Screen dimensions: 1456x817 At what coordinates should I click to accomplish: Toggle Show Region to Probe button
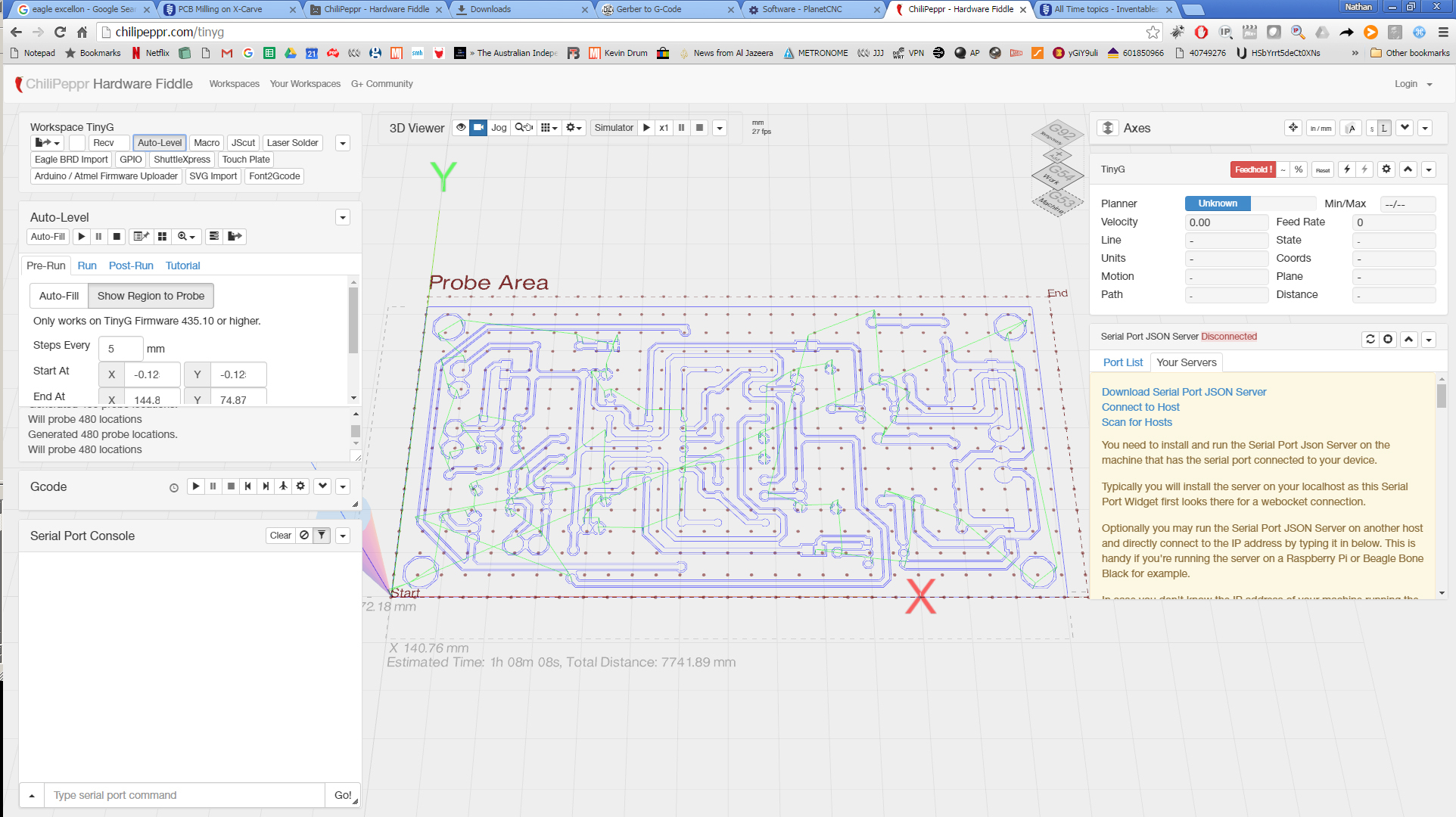click(151, 296)
